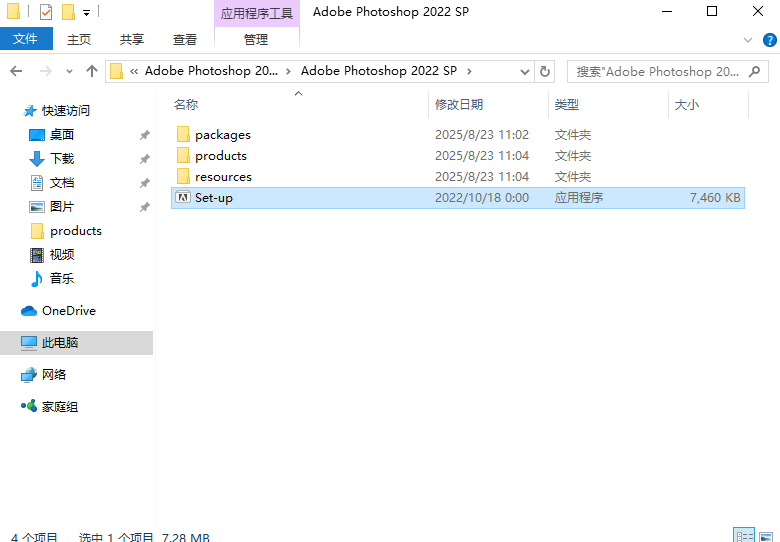Switch to the 查看 ribbon tab
Viewport: 780px width, 542px height.
tap(185, 39)
